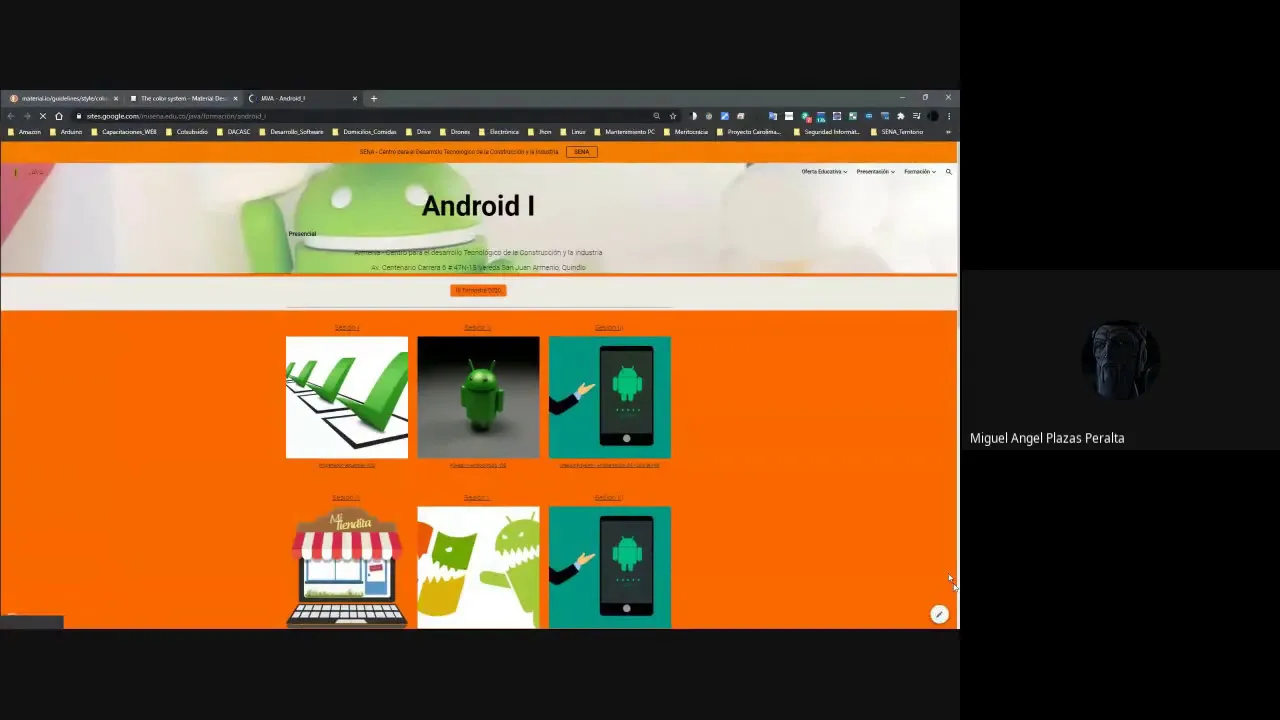Open the Electrónica bookmark folder
The image size is (1280, 720).
point(499,132)
